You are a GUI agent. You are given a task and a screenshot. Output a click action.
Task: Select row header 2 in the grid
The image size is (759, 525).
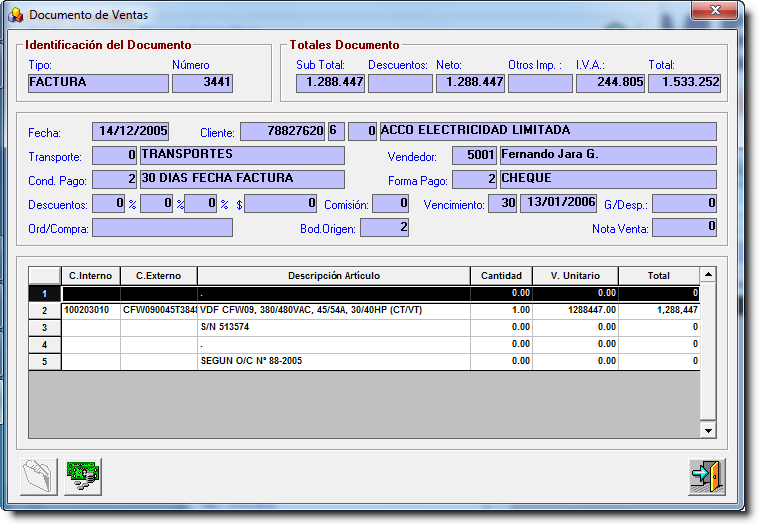point(45,311)
